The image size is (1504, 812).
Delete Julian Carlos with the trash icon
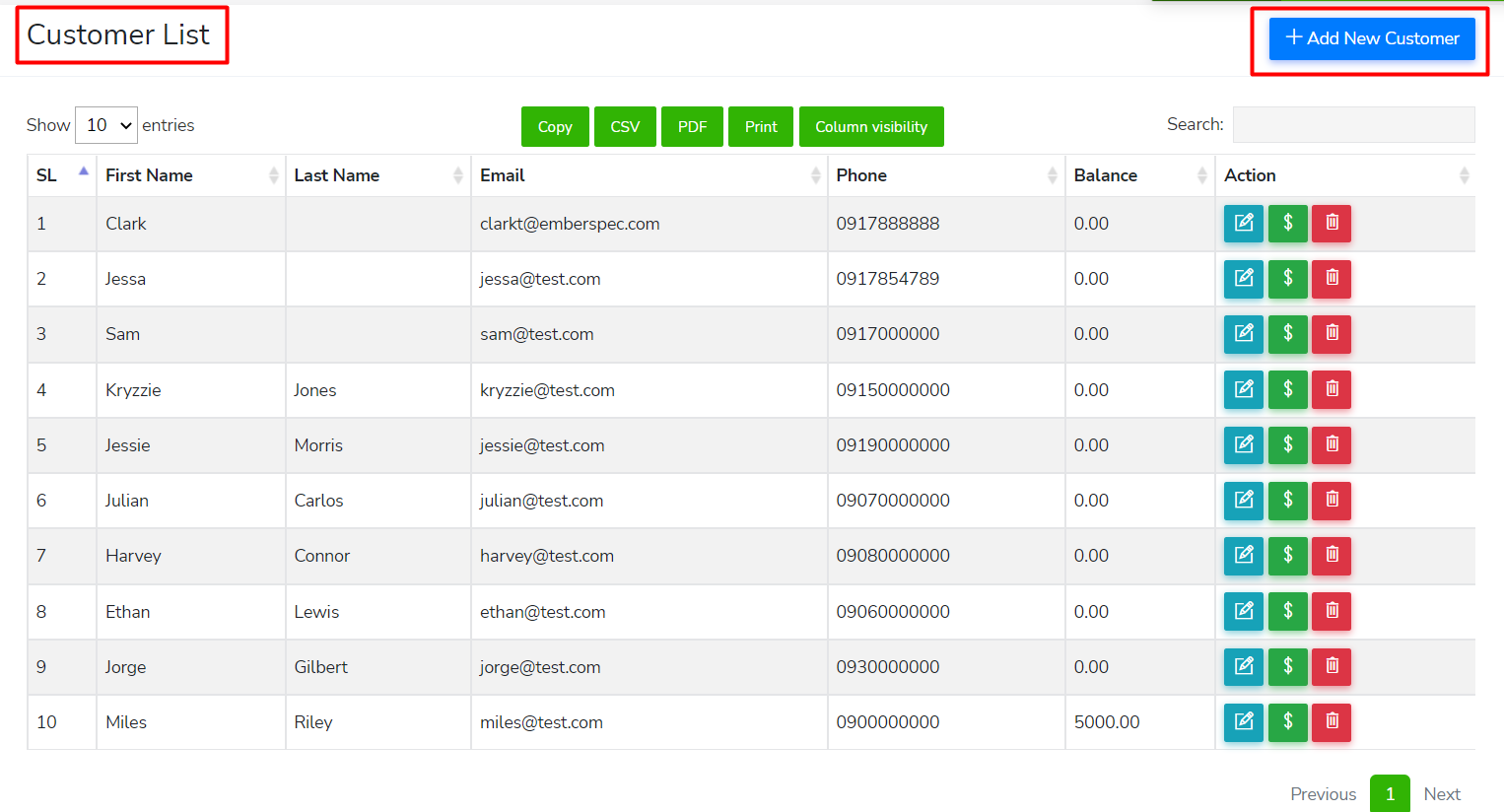(x=1332, y=500)
